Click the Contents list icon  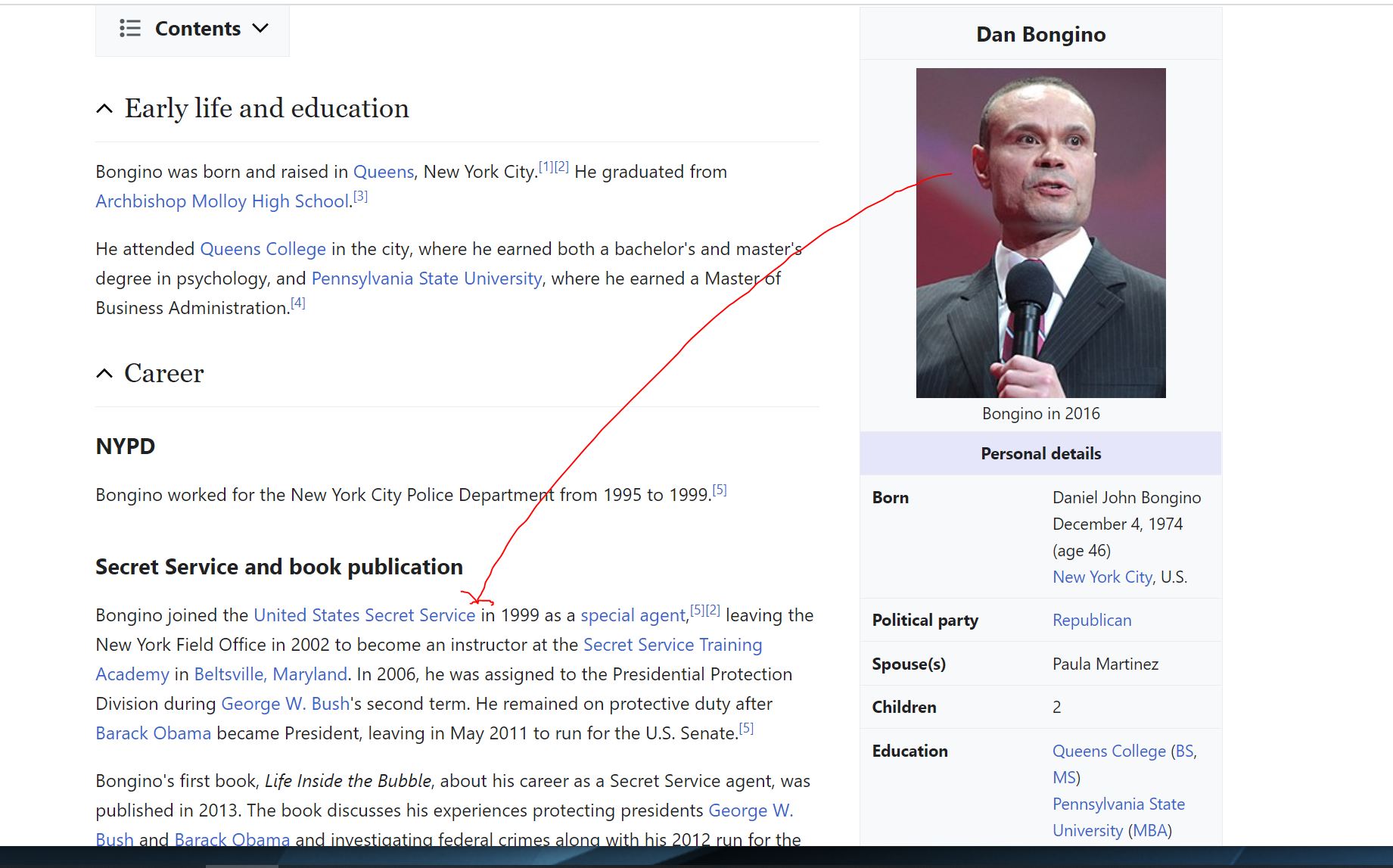point(130,29)
